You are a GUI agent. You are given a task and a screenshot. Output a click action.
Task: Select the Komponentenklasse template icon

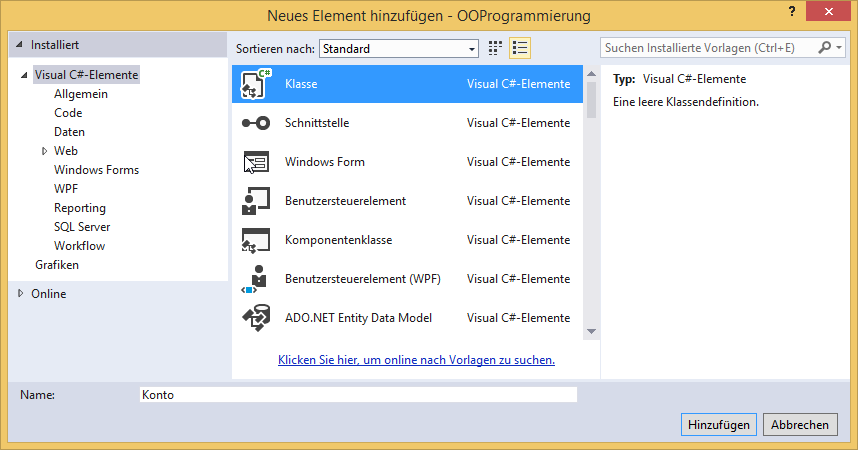coord(255,240)
